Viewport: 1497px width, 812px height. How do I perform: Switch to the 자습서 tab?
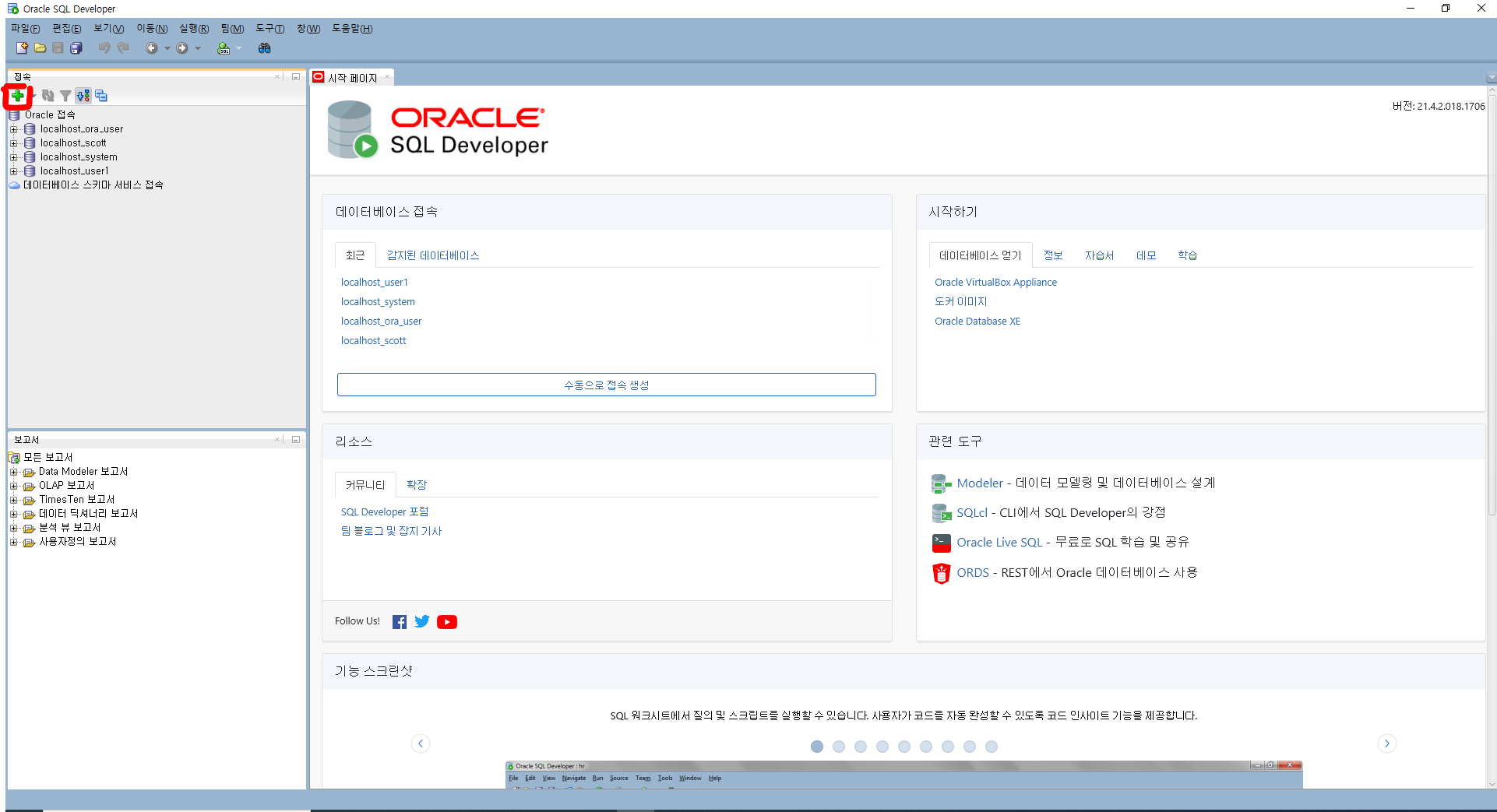[x=1099, y=255]
